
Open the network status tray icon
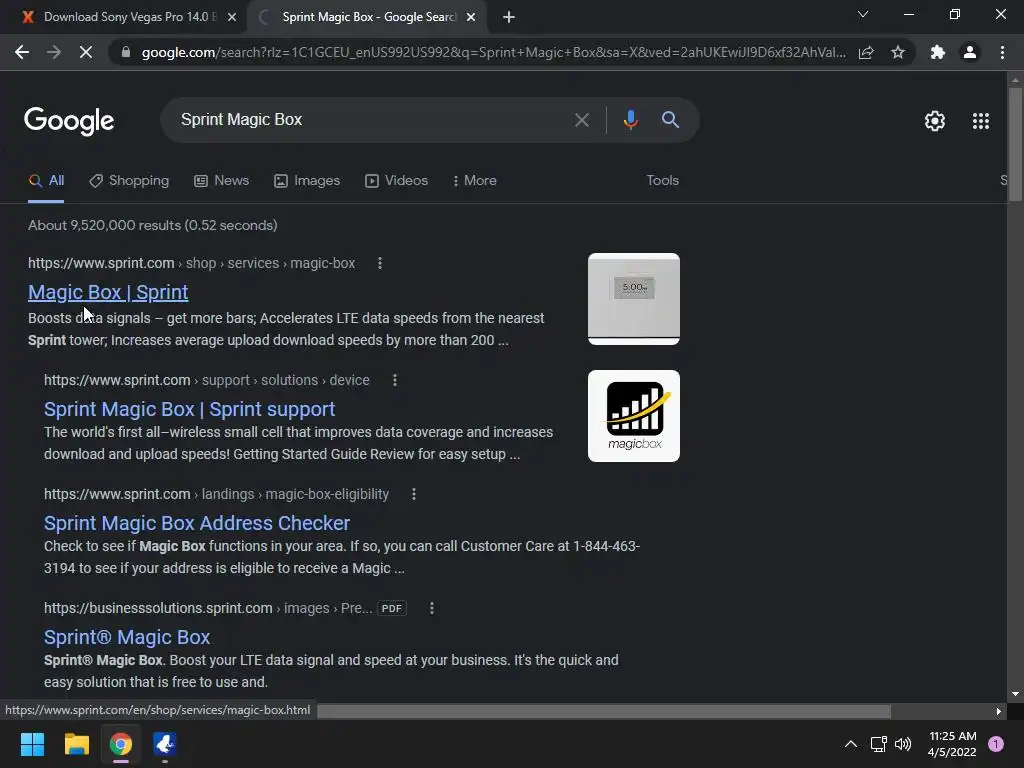[878, 744]
